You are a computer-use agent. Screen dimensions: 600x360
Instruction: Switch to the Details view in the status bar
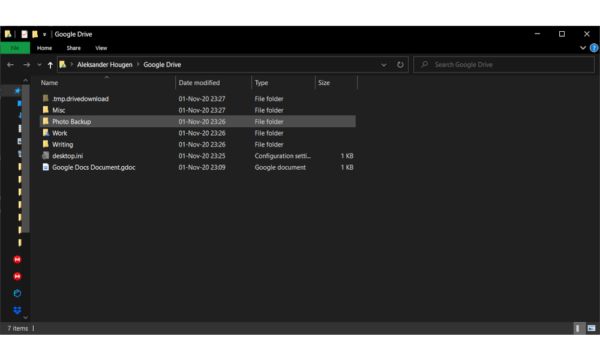[578, 328]
